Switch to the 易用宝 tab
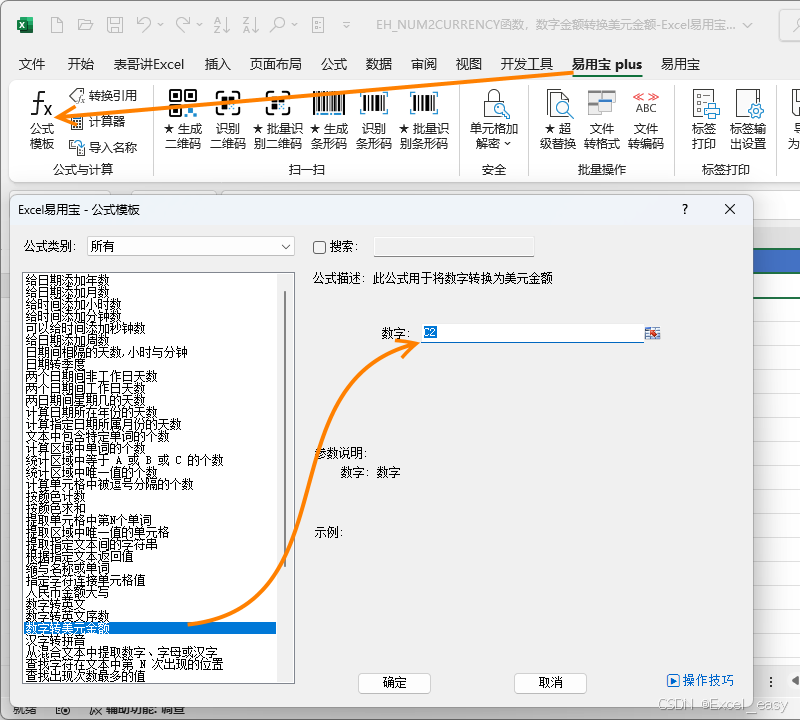Image resolution: width=800 pixels, height=720 pixels. (x=680, y=64)
